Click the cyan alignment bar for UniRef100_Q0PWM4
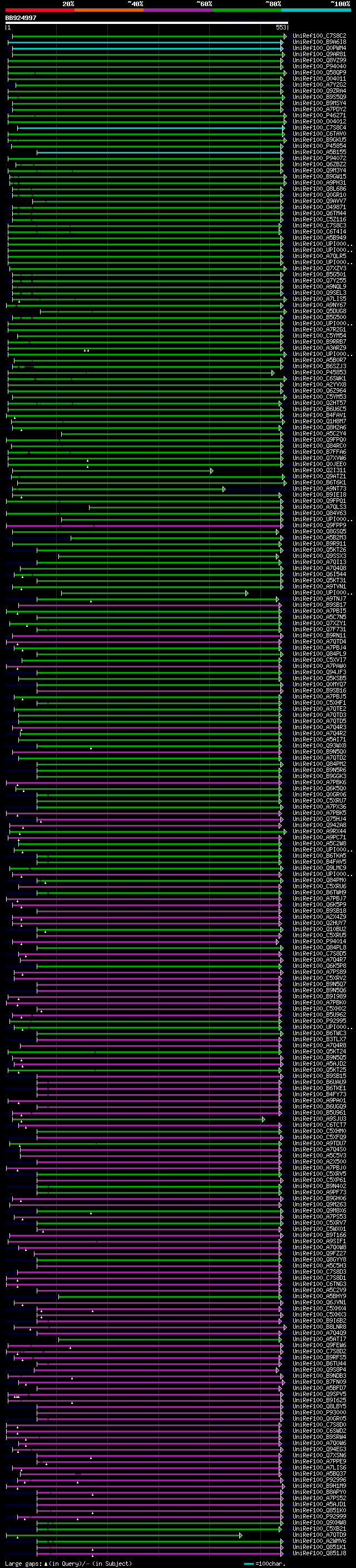356x1568 pixels. pos(148,48)
